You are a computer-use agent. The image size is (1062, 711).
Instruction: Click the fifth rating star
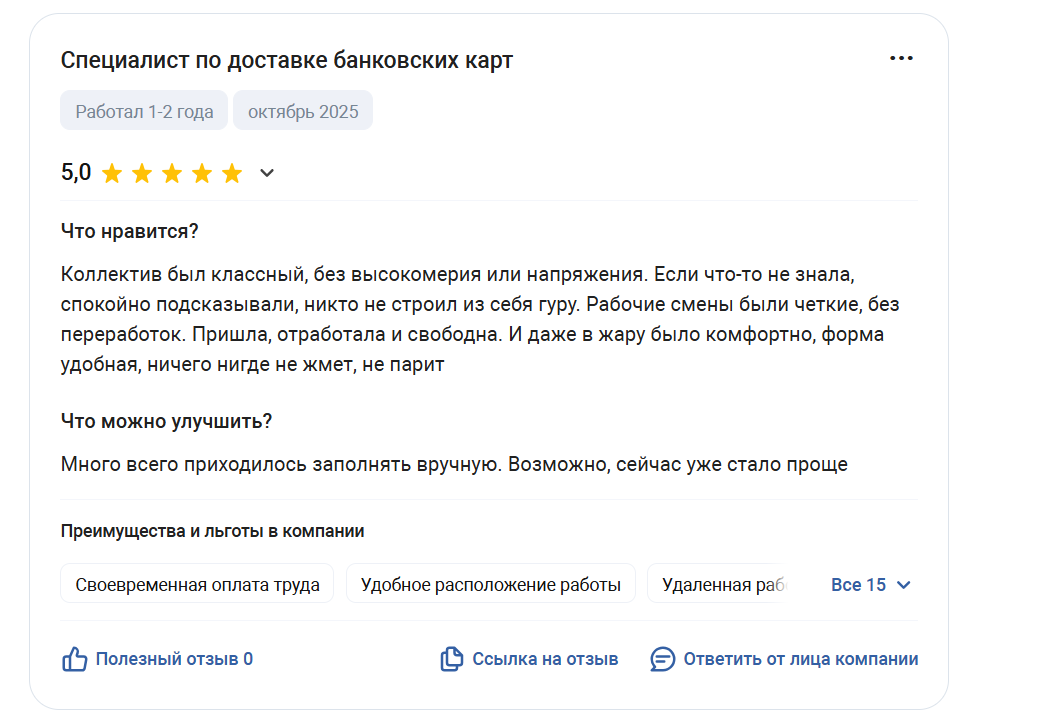(232, 174)
